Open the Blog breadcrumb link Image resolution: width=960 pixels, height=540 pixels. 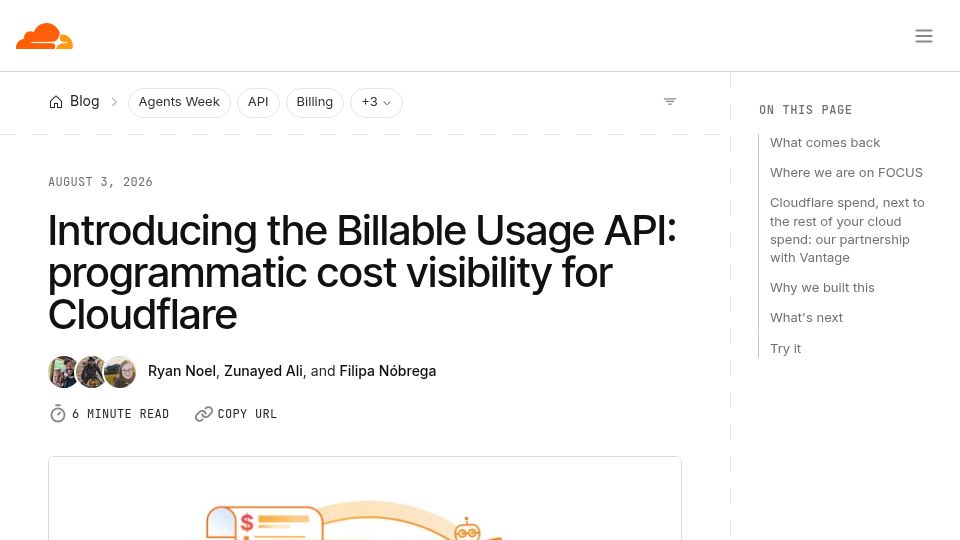coord(84,102)
